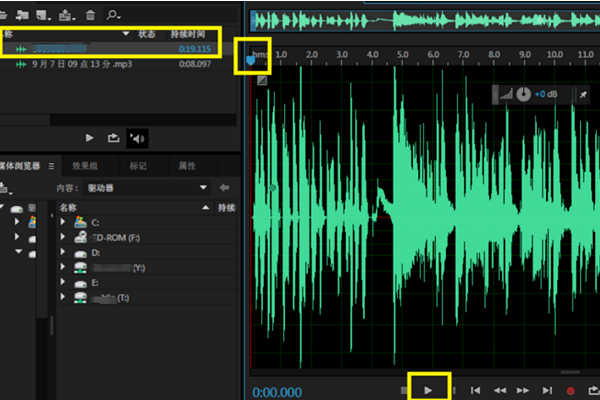Click the horizontal scrollbar in Files panel
The height and width of the screenshot is (400, 600).
[25, 120]
